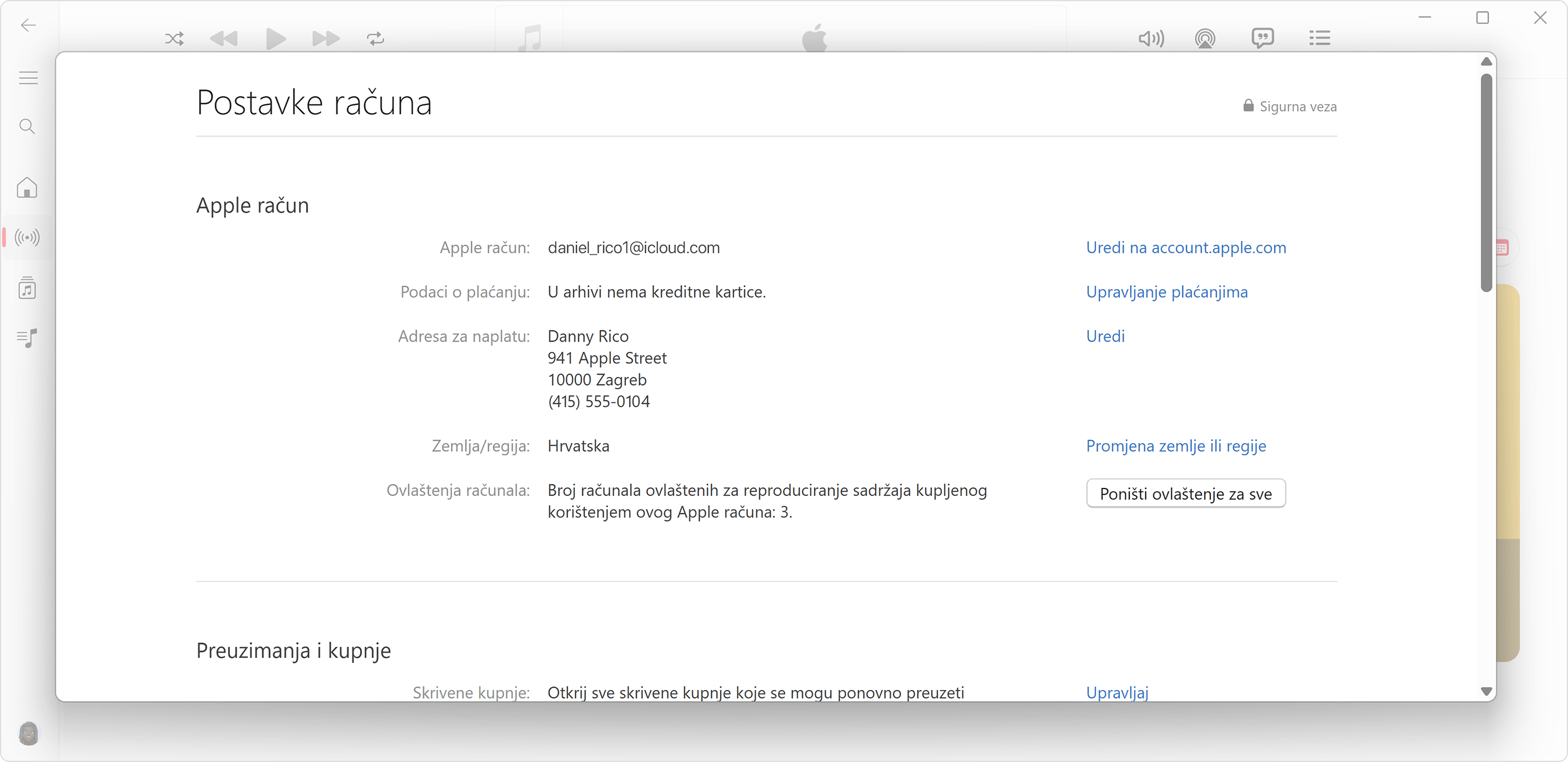The image size is (1568, 762).
Task: Toggle shuffle playback
Action: tap(174, 38)
